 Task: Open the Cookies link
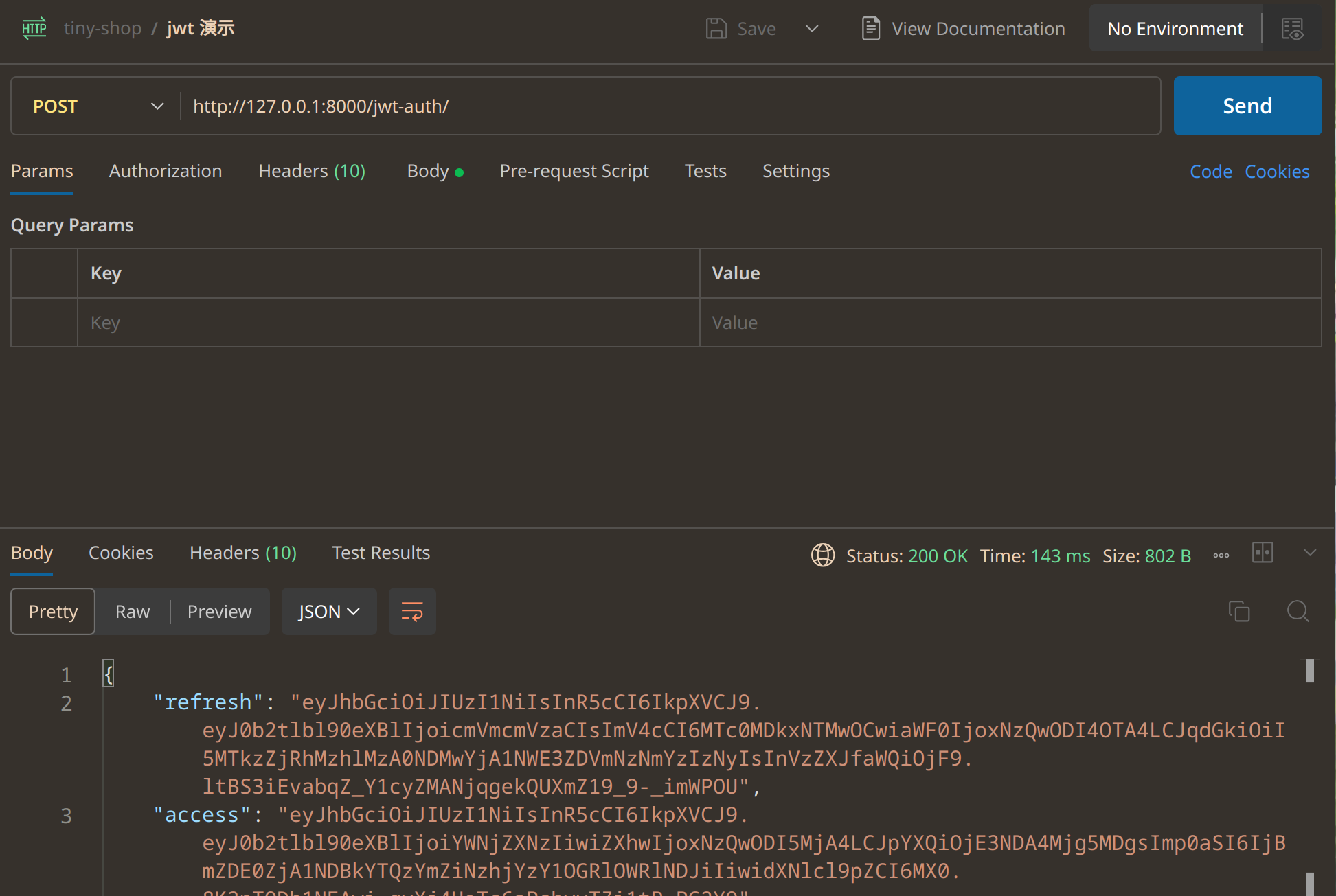click(1277, 172)
